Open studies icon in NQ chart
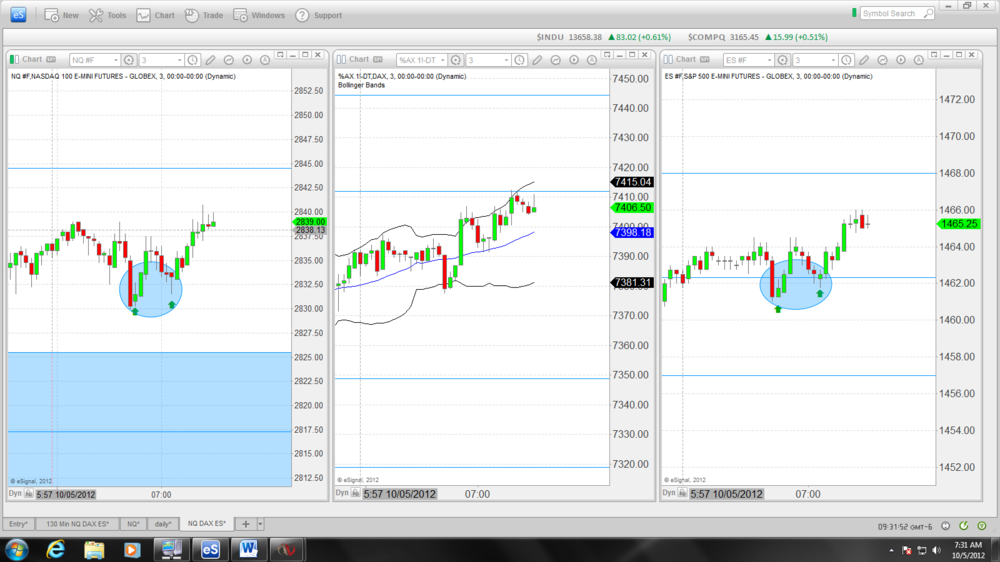This screenshot has height=562, width=1000. (x=228, y=60)
